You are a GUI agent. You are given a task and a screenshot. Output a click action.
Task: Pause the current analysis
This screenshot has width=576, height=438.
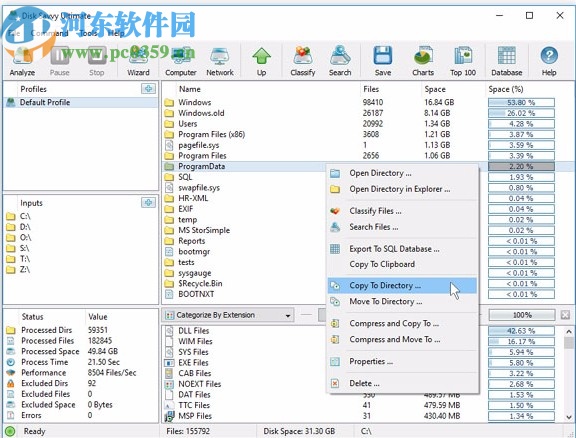(x=60, y=61)
